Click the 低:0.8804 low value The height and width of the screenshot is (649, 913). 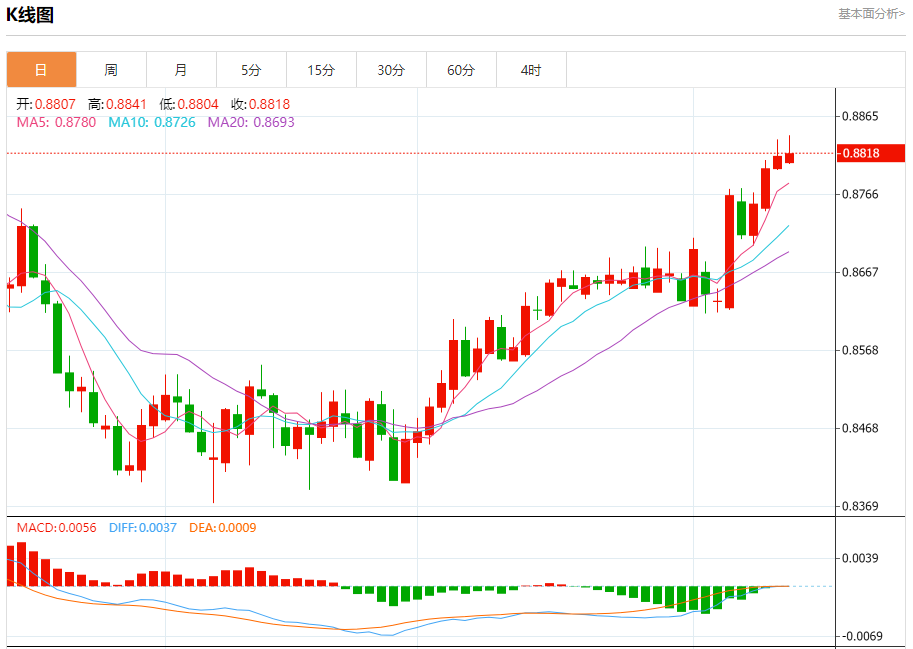pos(189,104)
